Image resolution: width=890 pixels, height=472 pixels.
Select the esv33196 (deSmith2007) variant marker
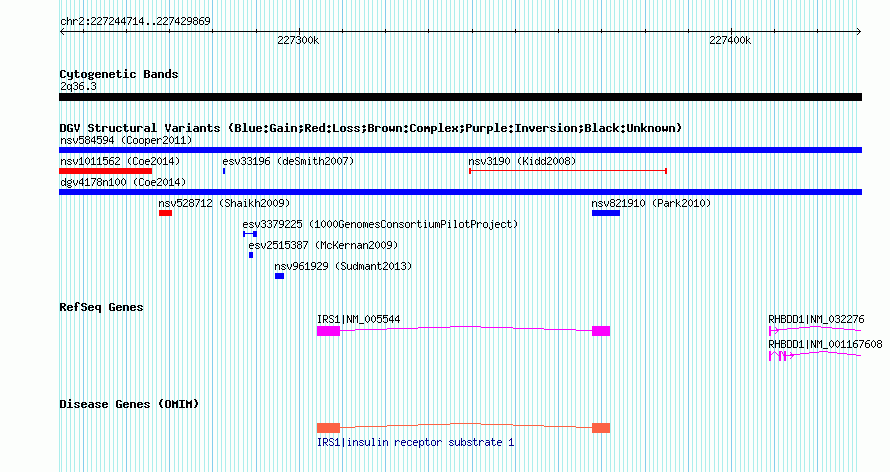(x=224, y=171)
